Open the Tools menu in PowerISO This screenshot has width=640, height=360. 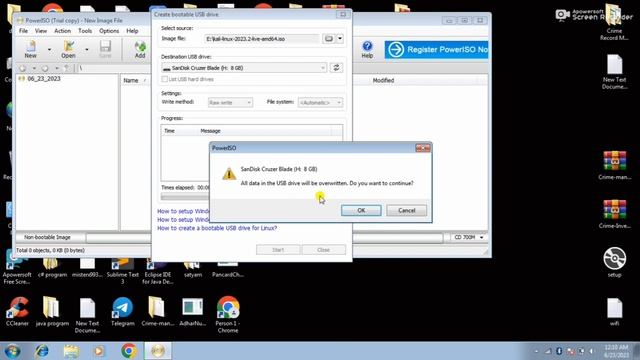(x=85, y=31)
